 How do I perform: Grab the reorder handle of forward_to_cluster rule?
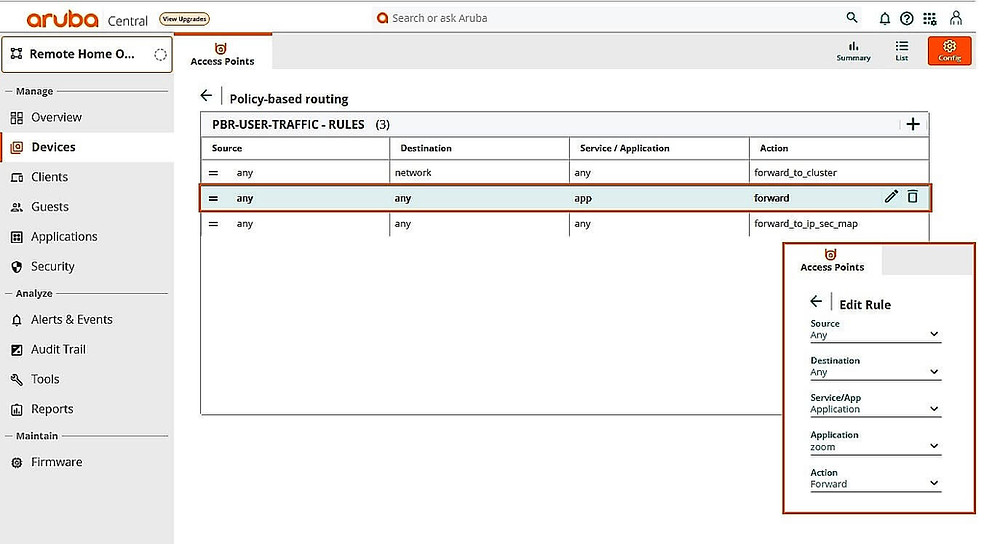click(214, 173)
